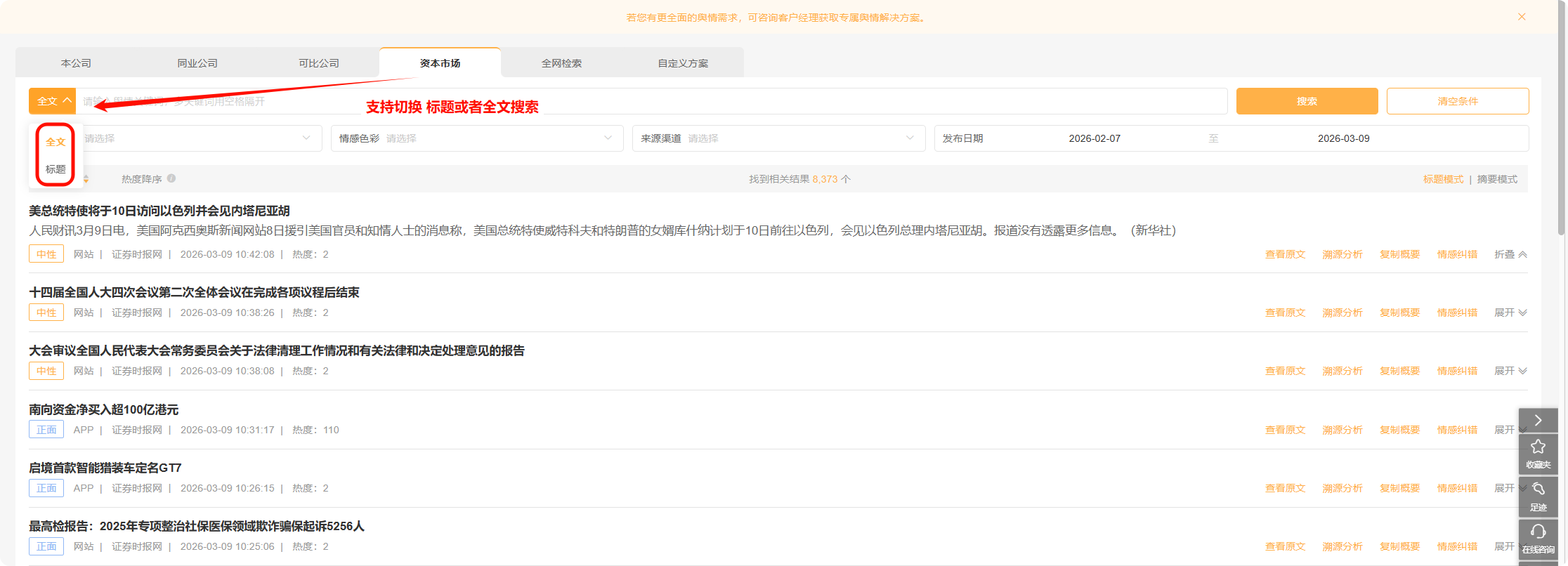Click the sort arrows left of 热度降序
This screenshot has height=566, width=1568.
point(86,179)
